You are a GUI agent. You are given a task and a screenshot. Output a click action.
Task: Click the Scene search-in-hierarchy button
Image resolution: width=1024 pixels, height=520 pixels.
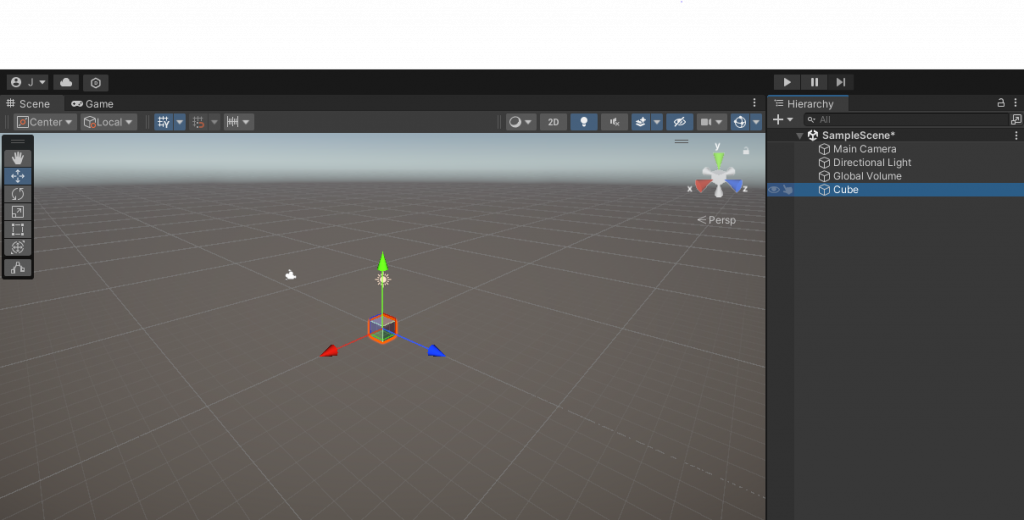(x=1016, y=120)
